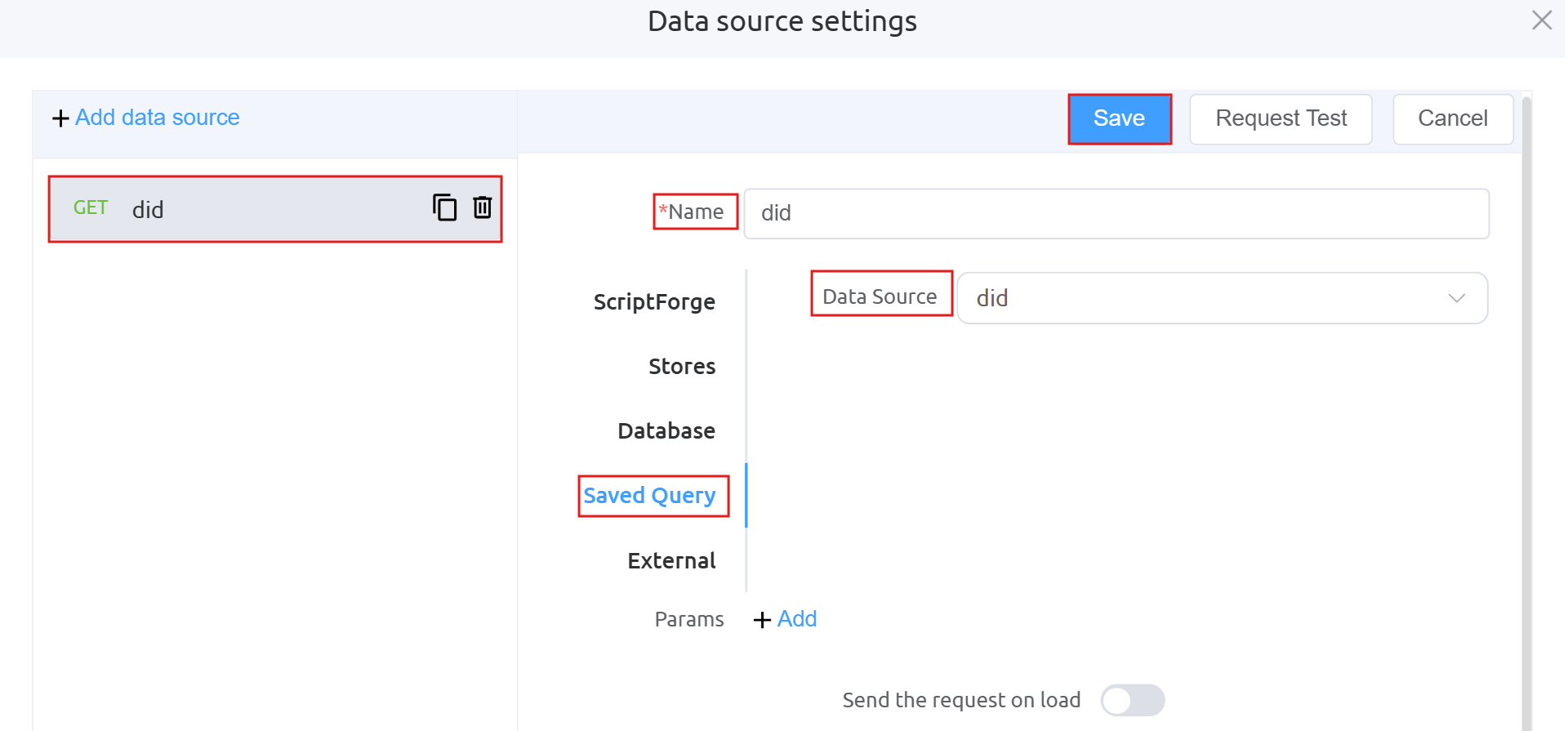Click the plus icon beside Add data source

[x=60, y=119]
